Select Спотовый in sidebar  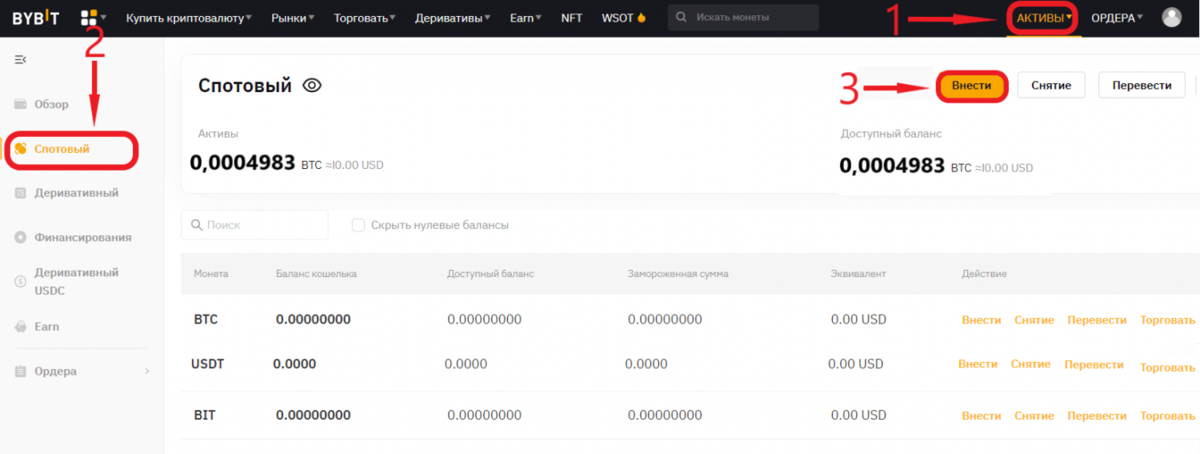[x=62, y=149]
